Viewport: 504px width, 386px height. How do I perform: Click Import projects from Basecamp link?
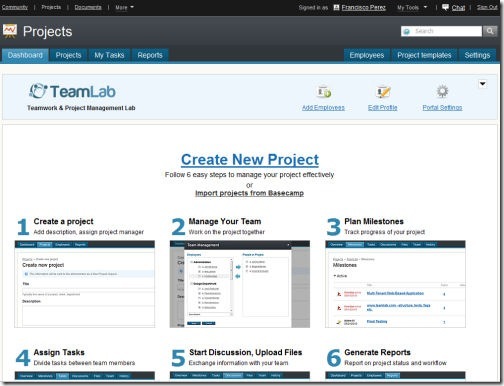(249, 193)
